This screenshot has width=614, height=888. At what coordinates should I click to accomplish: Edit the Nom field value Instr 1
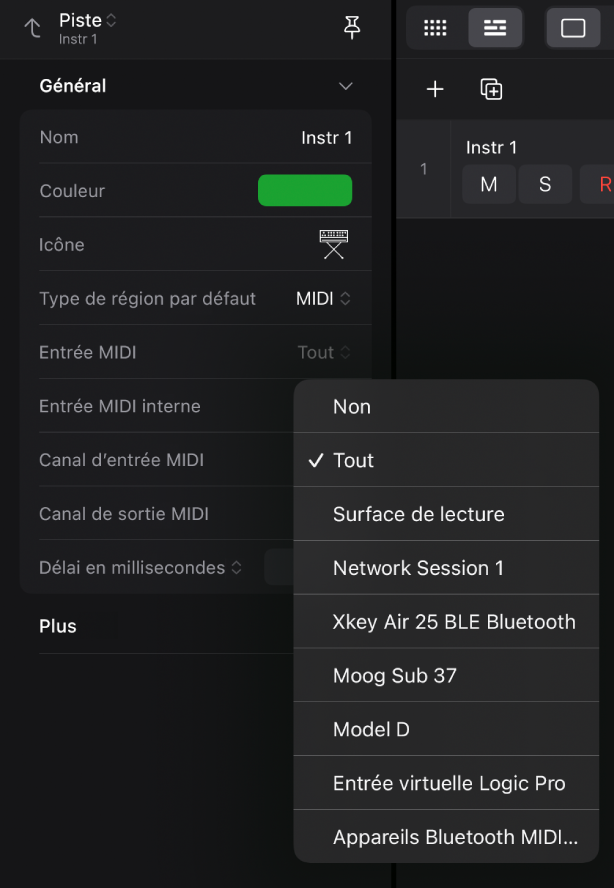326,138
